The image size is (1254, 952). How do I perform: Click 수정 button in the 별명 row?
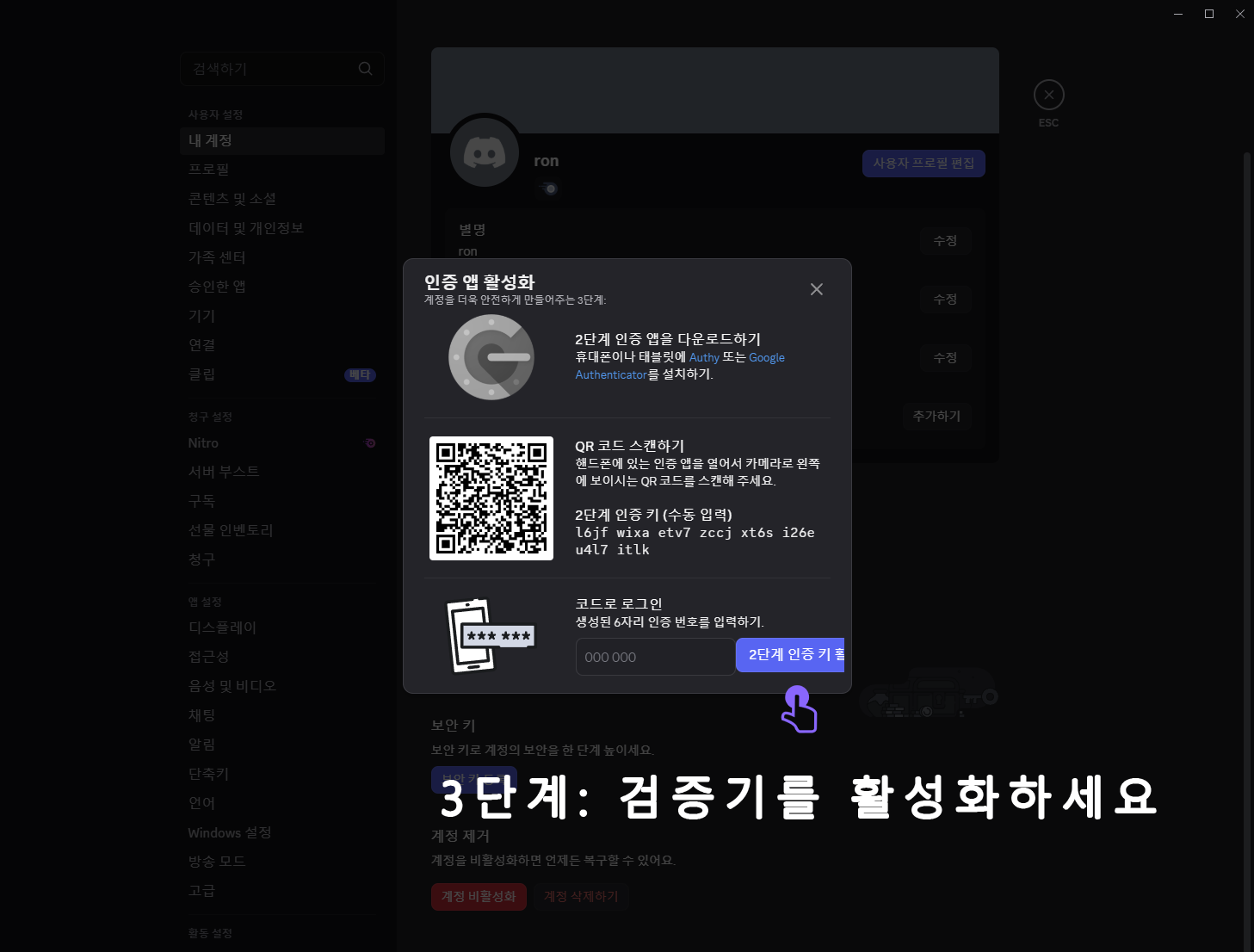coord(945,241)
